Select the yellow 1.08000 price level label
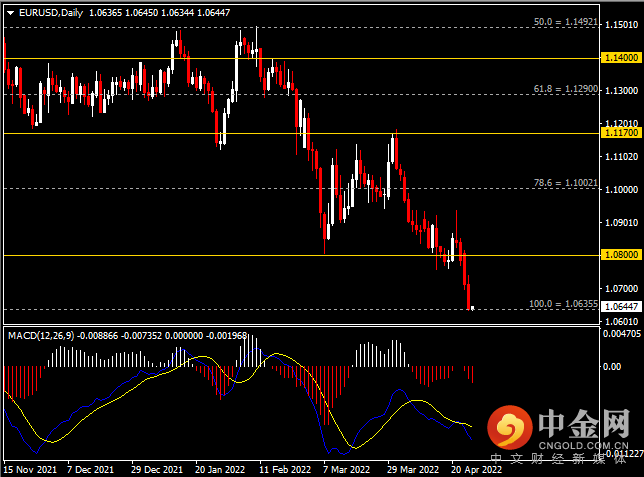Screen dimensions: 644x477 point(621,255)
